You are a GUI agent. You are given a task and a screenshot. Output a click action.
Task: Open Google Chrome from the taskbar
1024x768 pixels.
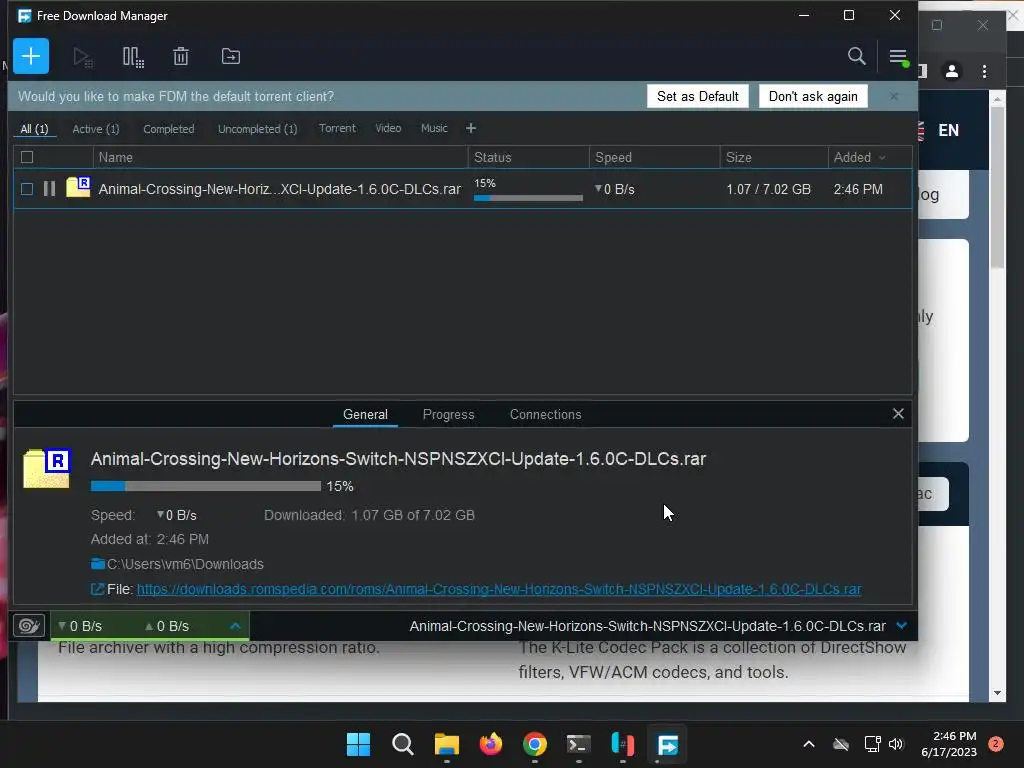point(535,744)
